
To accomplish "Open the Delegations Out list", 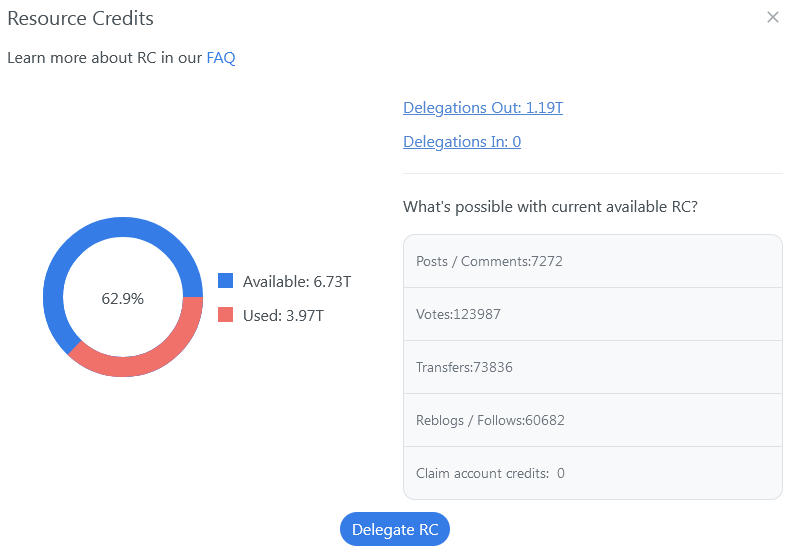I will point(482,107).
